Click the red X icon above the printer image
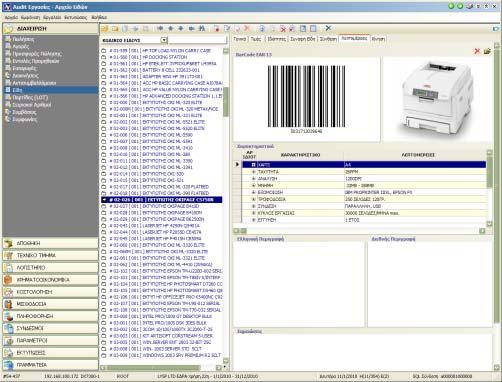502x382 pixels. [477, 51]
